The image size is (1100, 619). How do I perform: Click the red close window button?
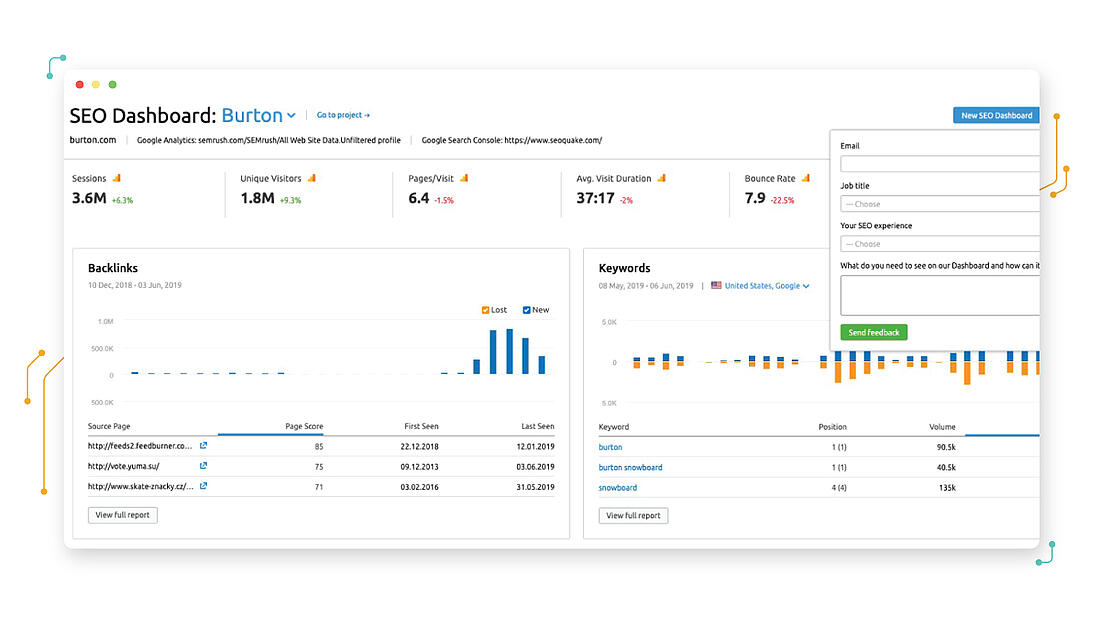click(x=79, y=84)
